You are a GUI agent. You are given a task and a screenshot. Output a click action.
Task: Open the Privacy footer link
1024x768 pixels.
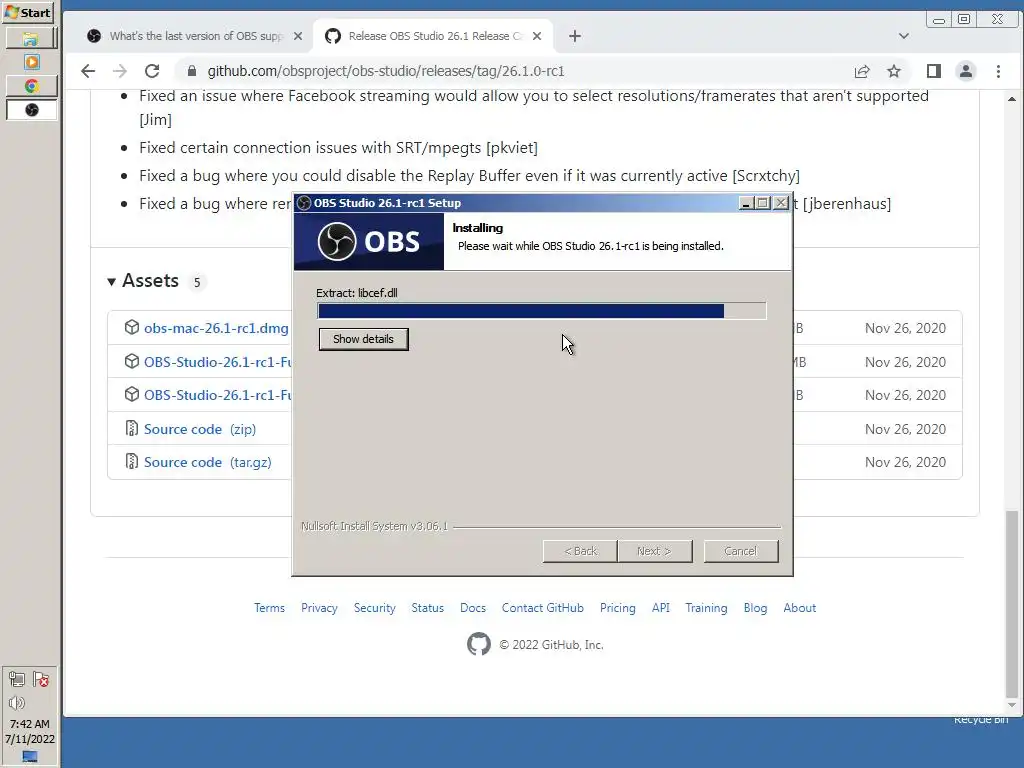(319, 608)
